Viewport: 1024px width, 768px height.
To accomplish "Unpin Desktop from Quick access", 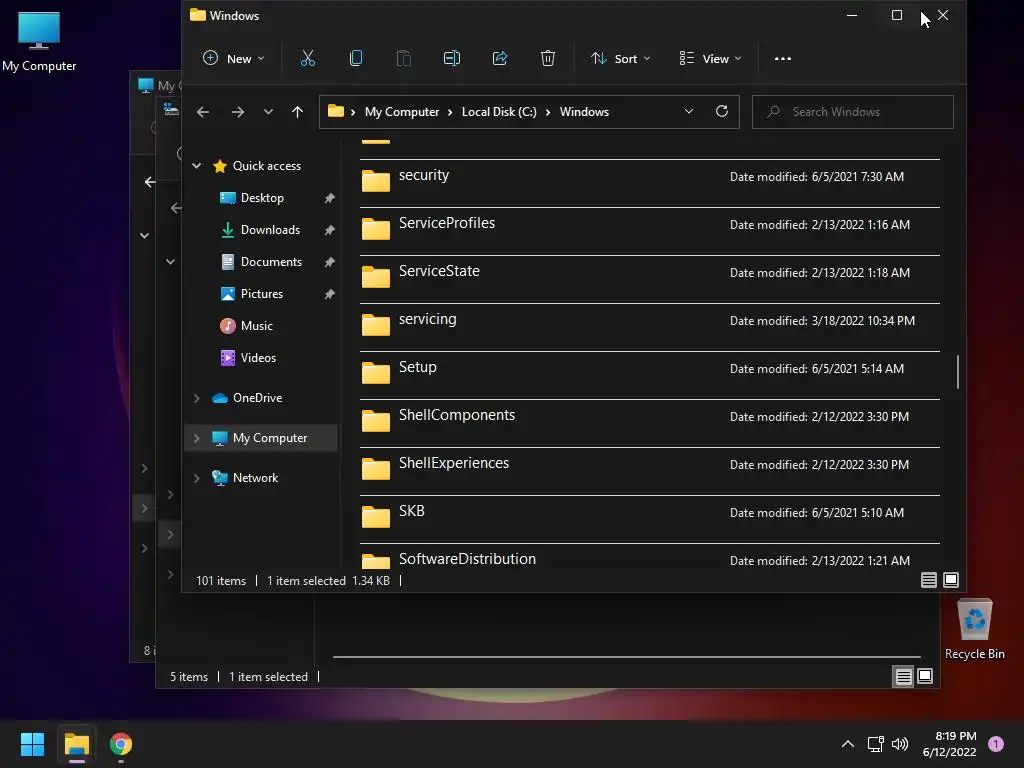I will 330,198.
